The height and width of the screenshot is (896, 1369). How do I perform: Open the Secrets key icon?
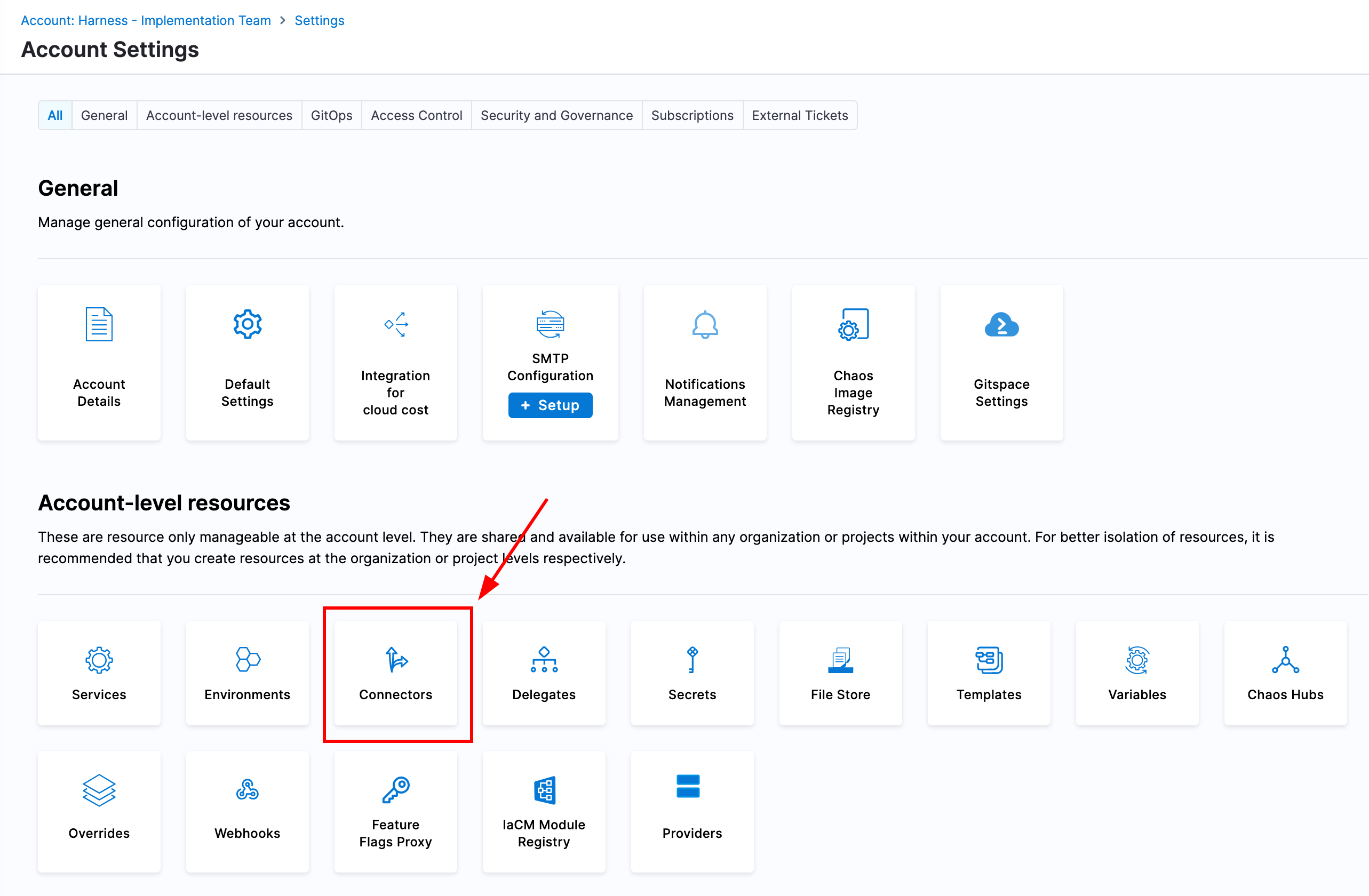click(692, 659)
